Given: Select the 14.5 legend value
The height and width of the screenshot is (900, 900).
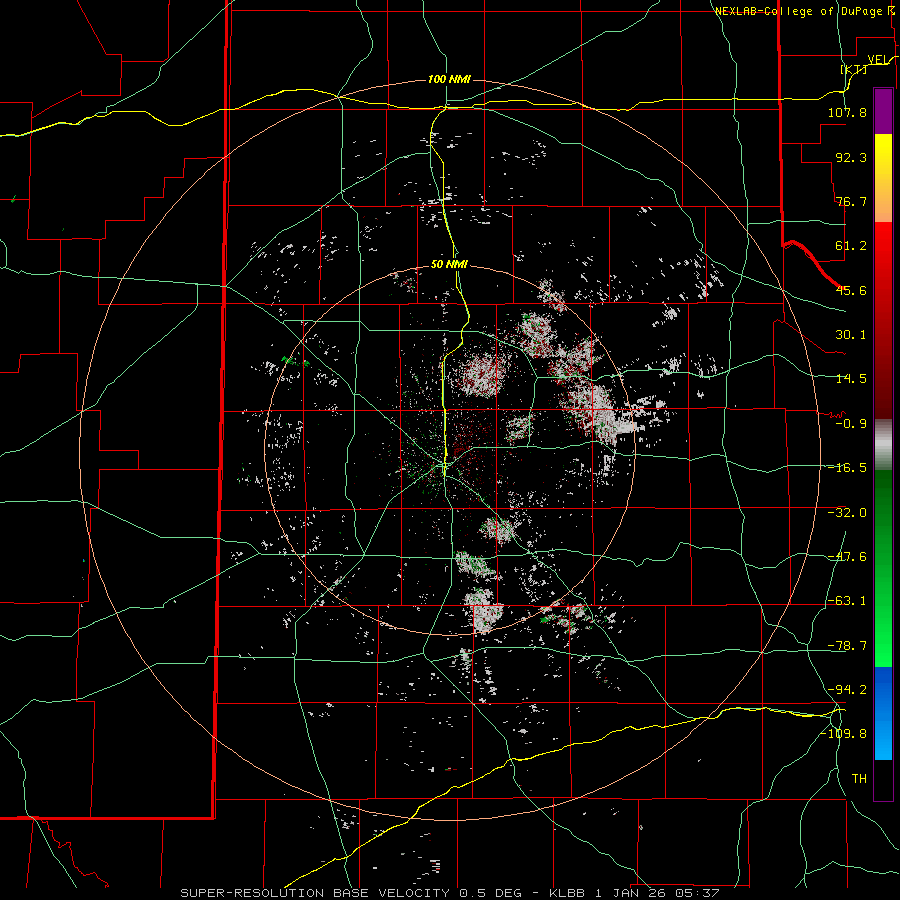Looking at the screenshot, I should pyautogui.click(x=851, y=379).
